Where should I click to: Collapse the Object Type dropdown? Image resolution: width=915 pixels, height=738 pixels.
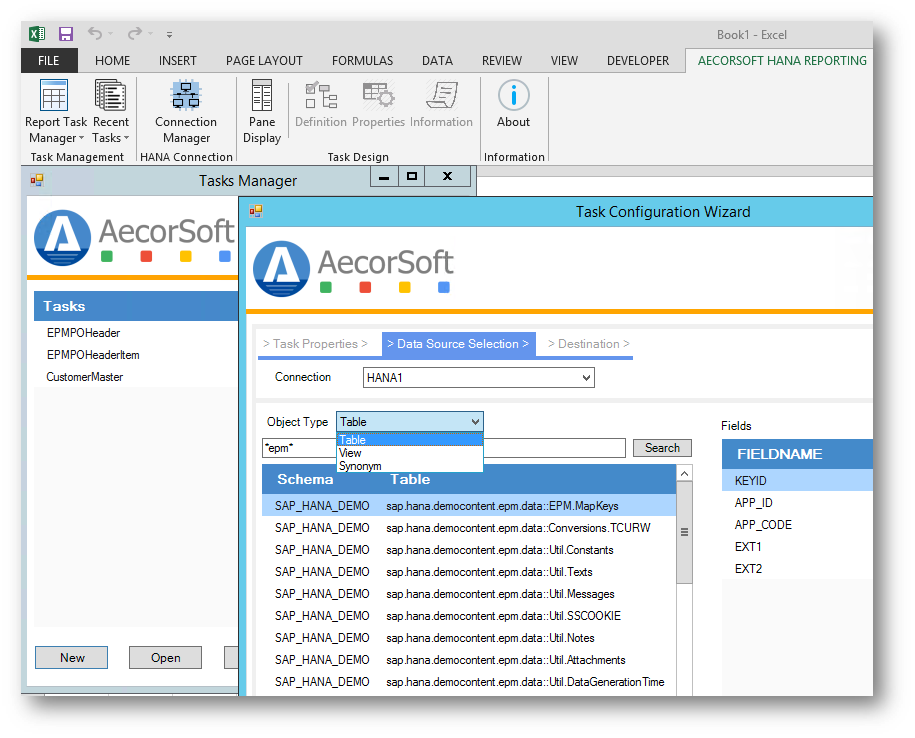point(476,422)
